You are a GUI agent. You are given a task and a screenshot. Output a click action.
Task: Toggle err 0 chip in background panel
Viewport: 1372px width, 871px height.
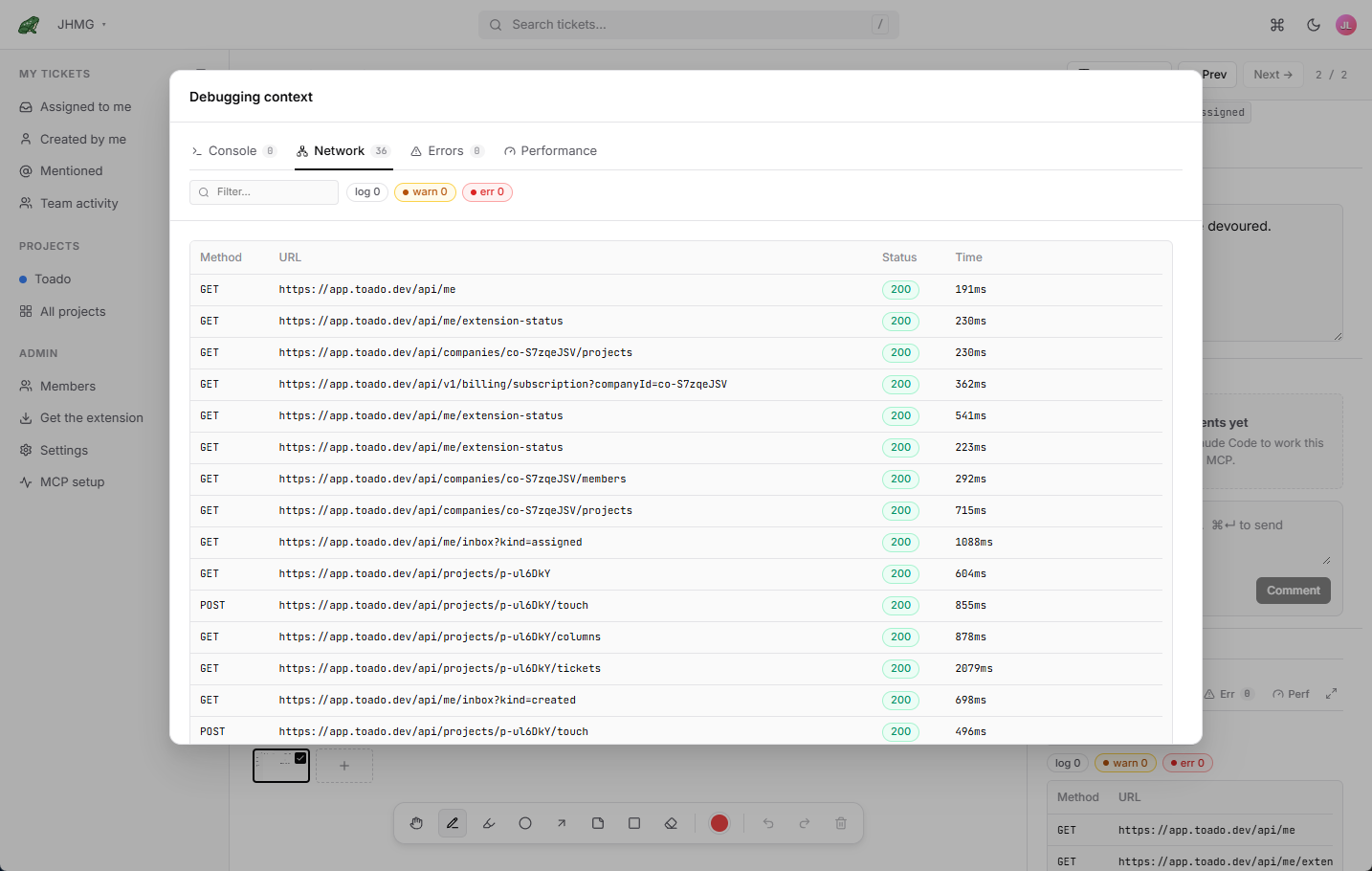tap(1187, 763)
